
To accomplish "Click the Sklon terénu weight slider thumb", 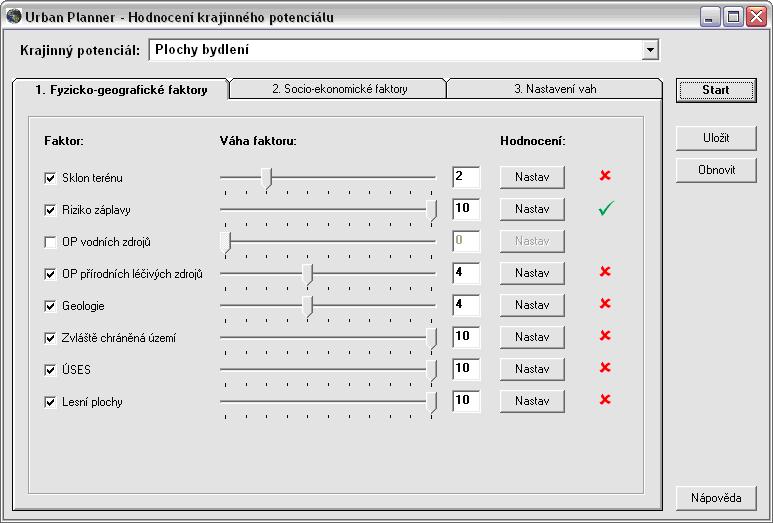I will [266, 178].
